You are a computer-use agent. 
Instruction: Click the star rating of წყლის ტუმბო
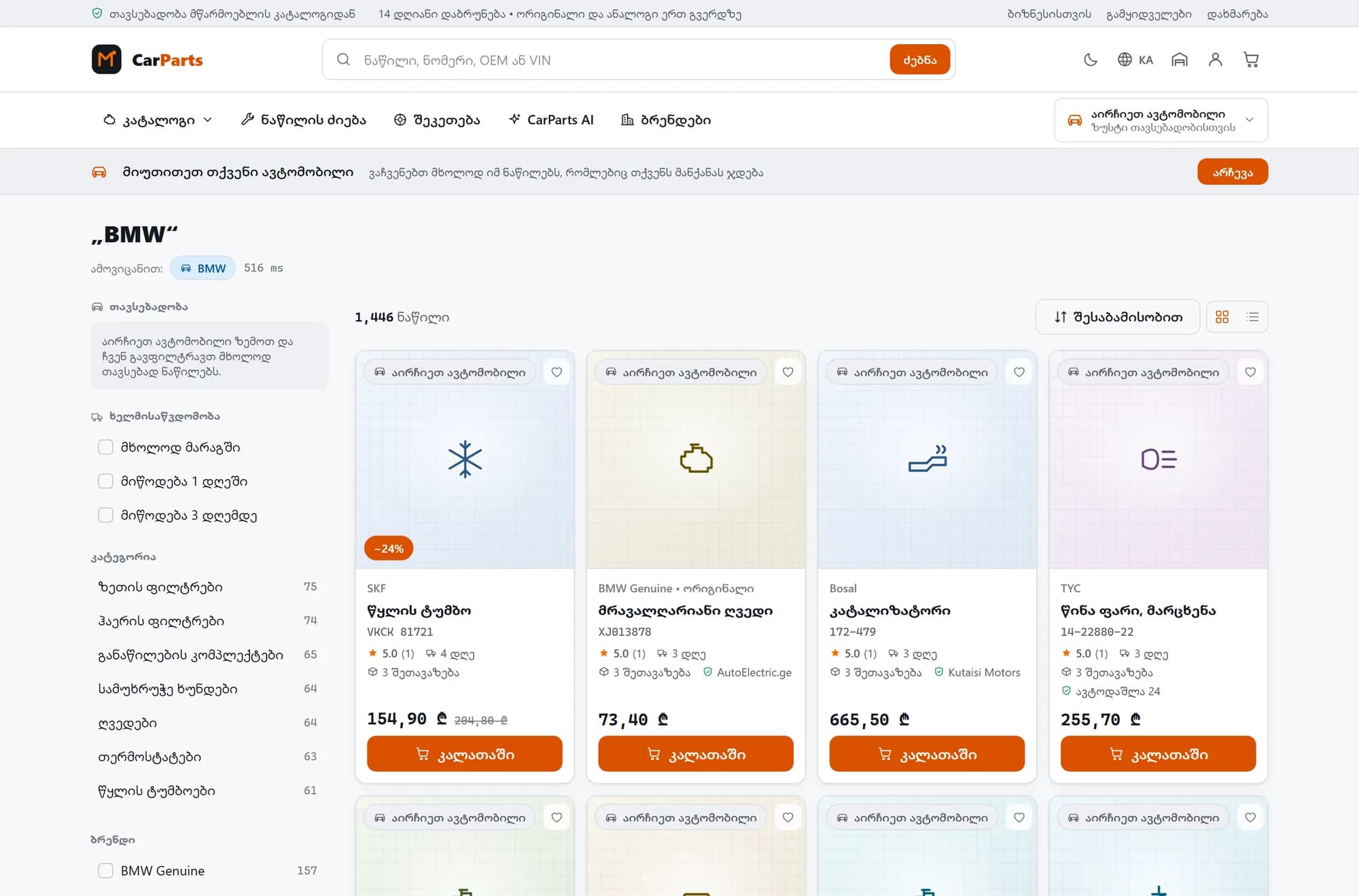tap(391, 653)
